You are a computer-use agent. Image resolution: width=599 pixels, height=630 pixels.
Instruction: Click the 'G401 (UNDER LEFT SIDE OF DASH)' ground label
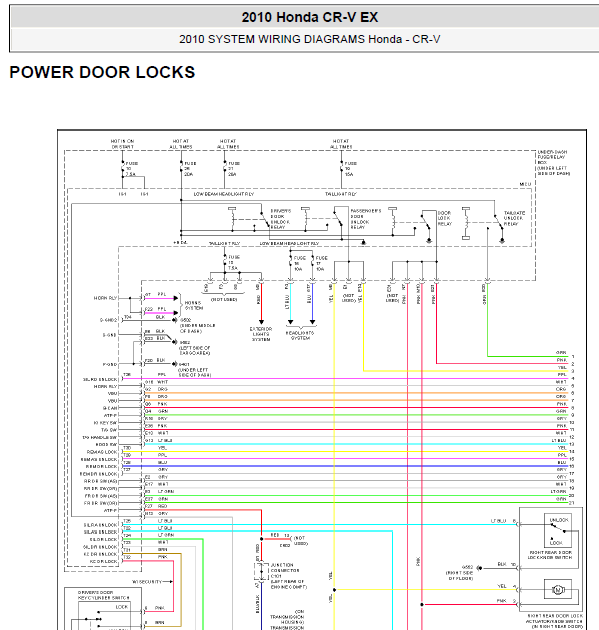(x=194, y=370)
